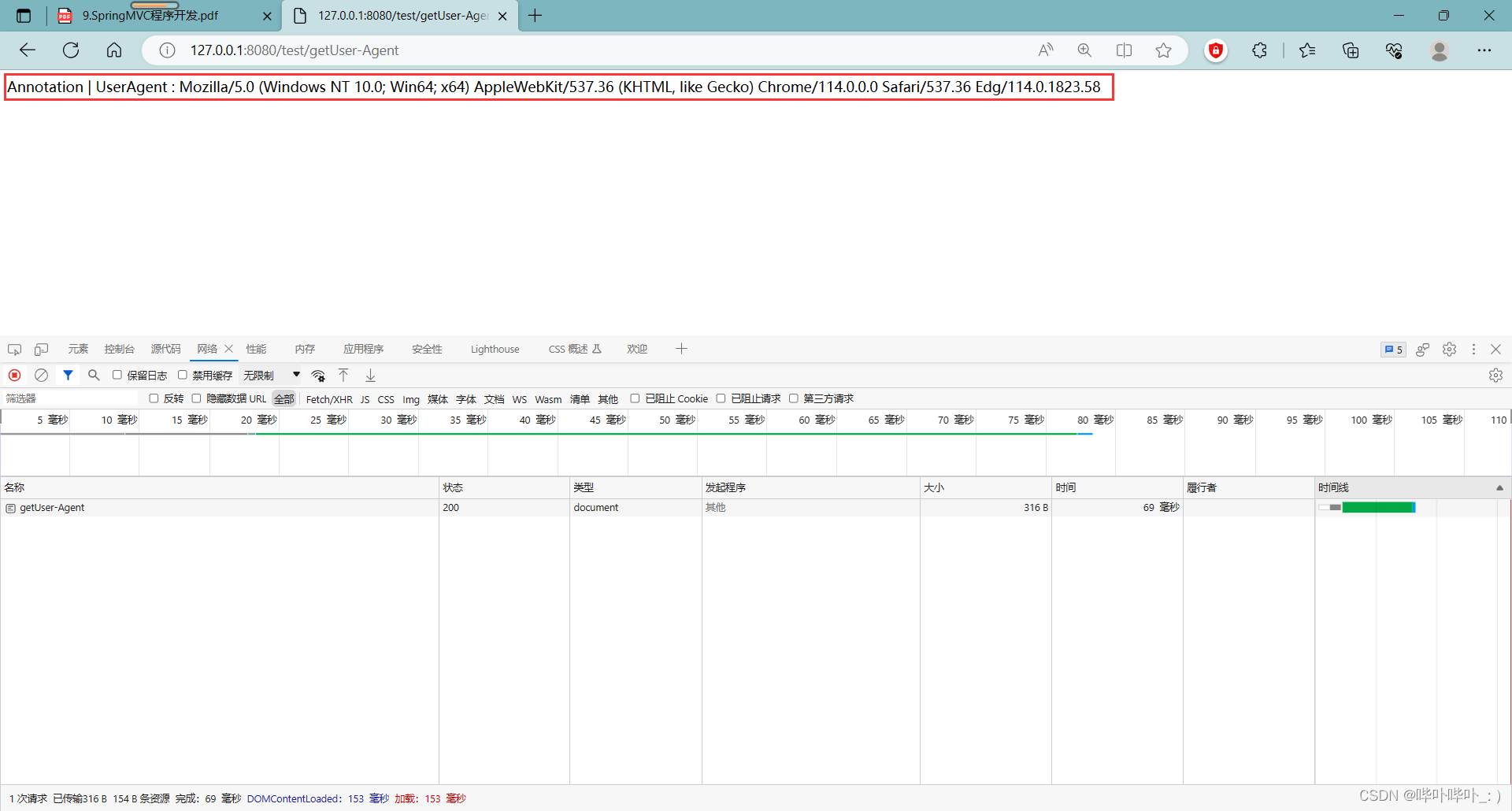Check the 隐藏数据 URL checkbox
The height and width of the screenshot is (811, 1512).
point(197,398)
